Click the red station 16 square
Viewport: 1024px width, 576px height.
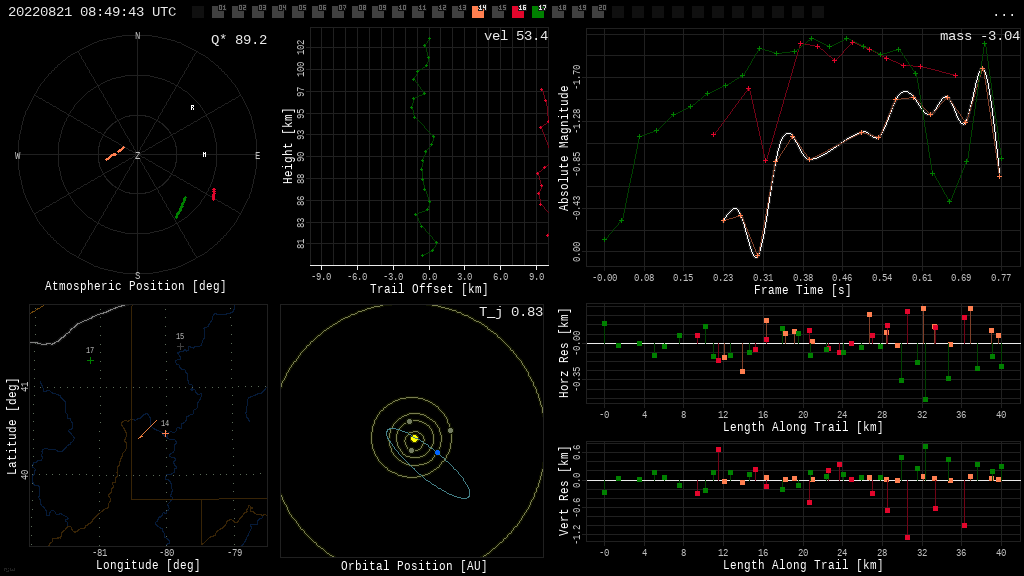point(518,11)
